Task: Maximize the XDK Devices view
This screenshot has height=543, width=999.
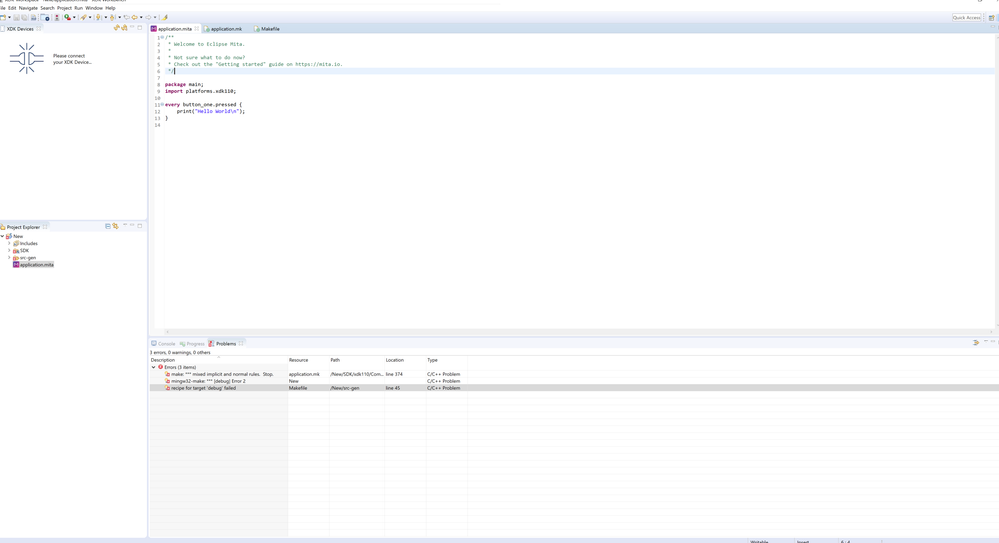Action: click(x=140, y=27)
